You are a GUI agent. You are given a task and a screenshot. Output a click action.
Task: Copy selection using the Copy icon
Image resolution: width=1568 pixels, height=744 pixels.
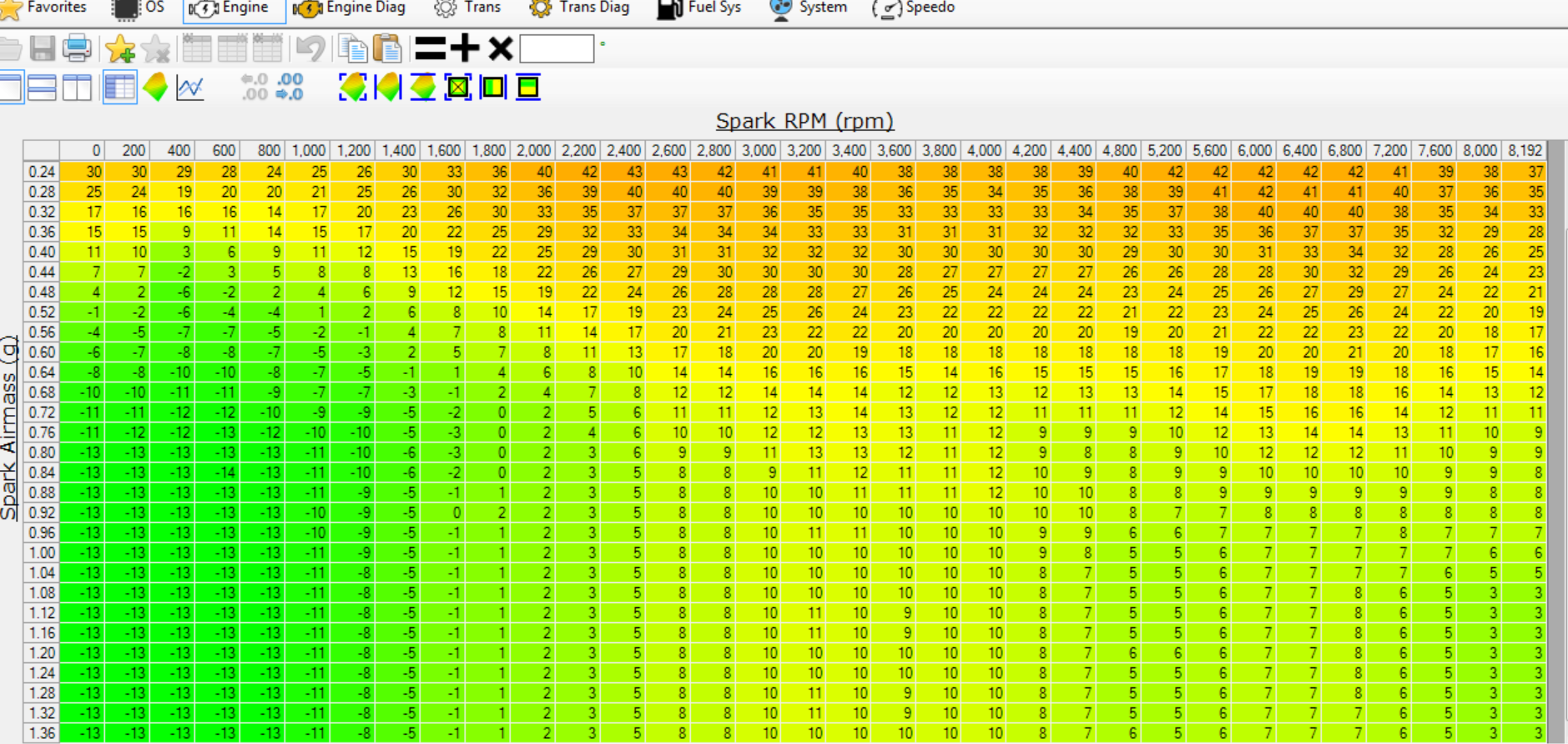point(353,48)
